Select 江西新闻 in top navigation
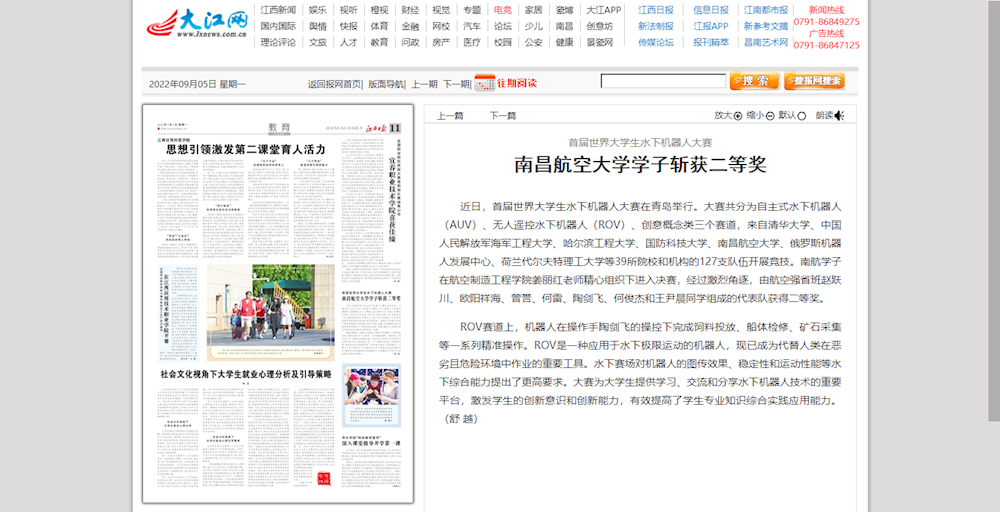 pos(277,10)
